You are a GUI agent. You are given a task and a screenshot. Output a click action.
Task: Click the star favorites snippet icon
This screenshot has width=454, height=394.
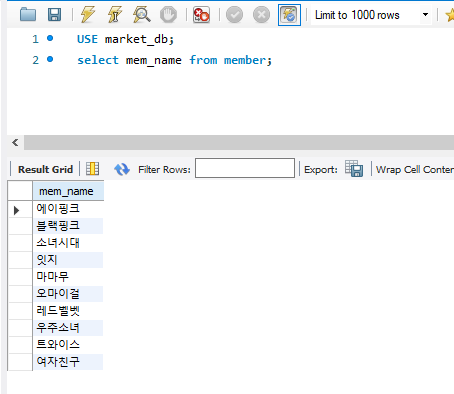pos(450,15)
